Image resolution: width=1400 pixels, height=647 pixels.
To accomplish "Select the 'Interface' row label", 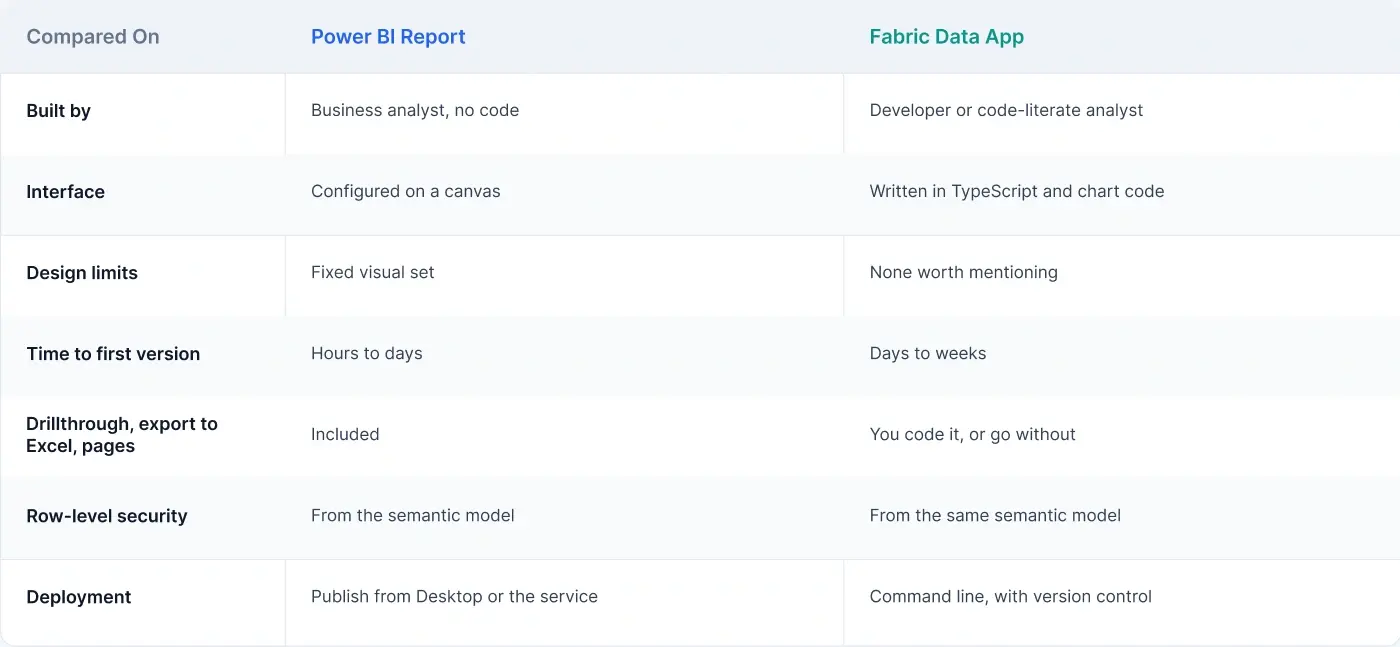I will (65, 192).
